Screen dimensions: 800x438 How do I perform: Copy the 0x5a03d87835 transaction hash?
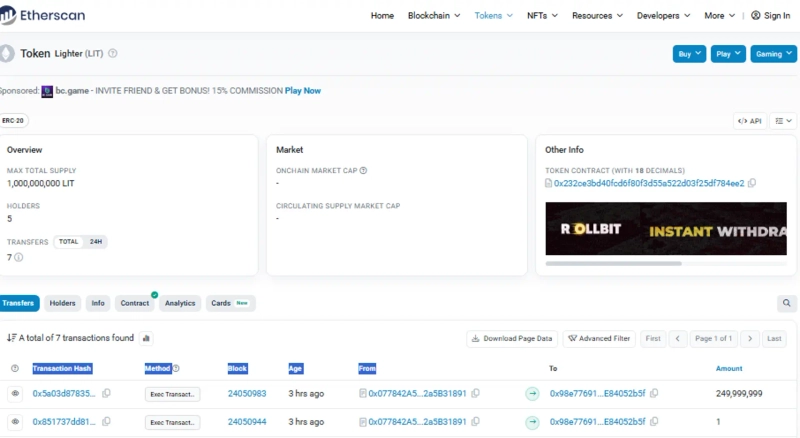[x=107, y=394]
